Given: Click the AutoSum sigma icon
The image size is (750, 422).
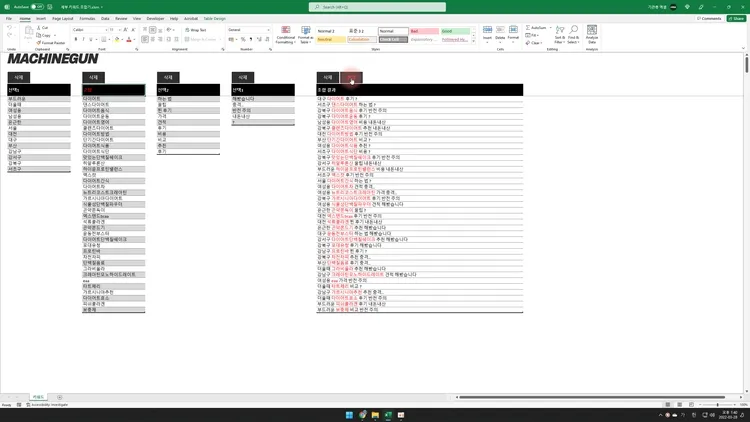Looking at the screenshot, I should click(x=526, y=27).
